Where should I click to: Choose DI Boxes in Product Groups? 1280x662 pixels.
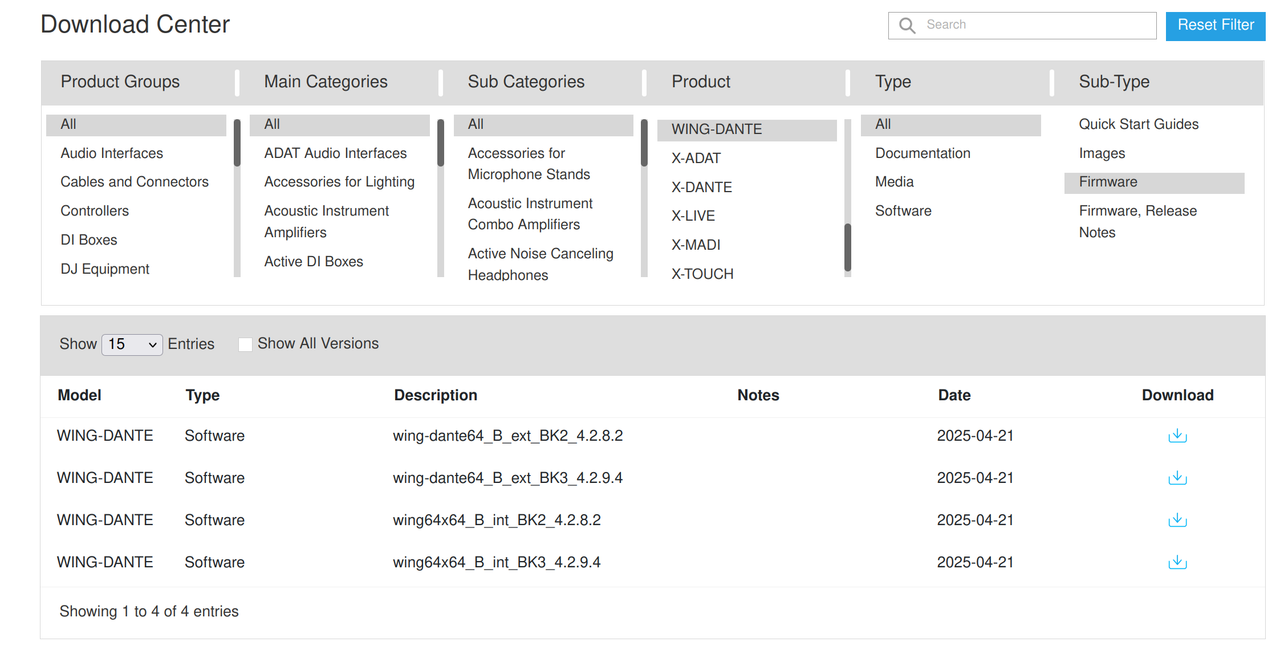(x=89, y=240)
